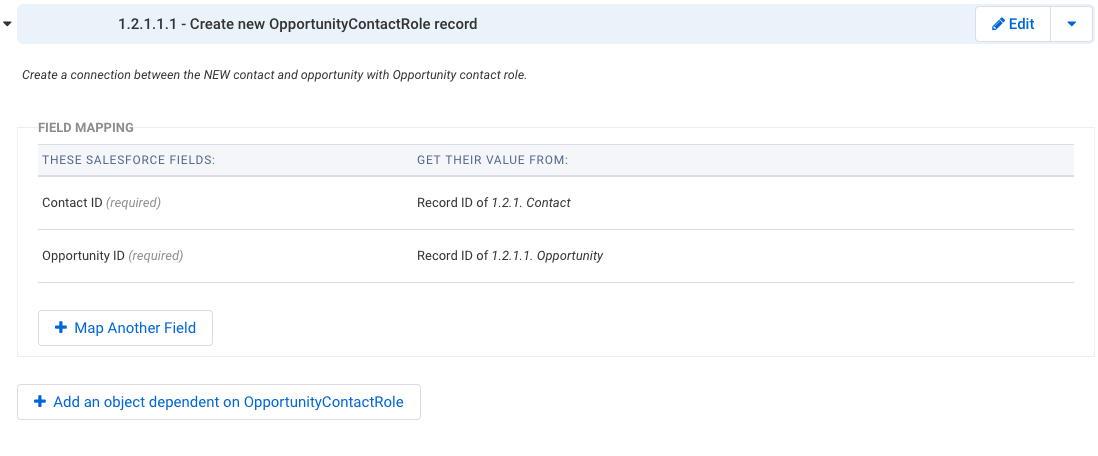This screenshot has width=1098, height=456.
Task: Click the Get Their Value From column header
Action: pos(492,160)
